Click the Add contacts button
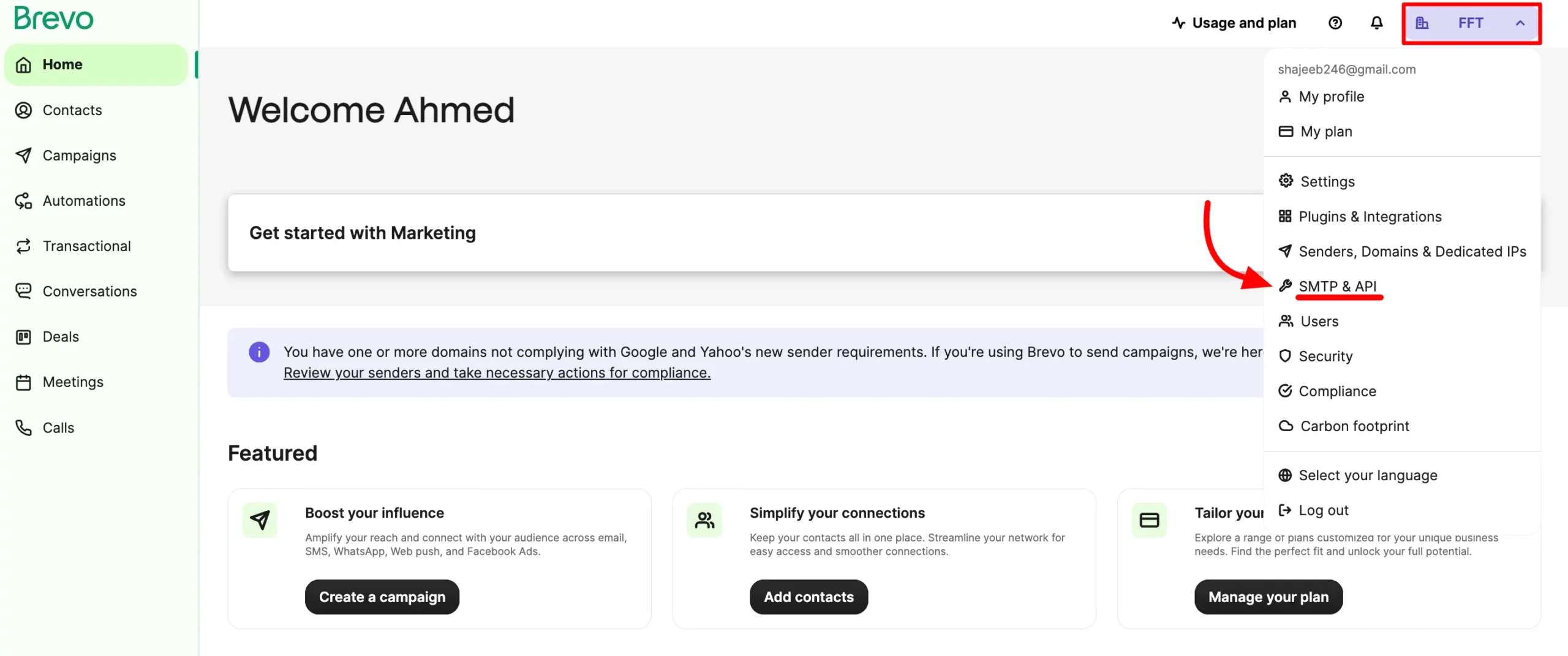Image resolution: width=1568 pixels, height=656 pixels. click(x=809, y=597)
